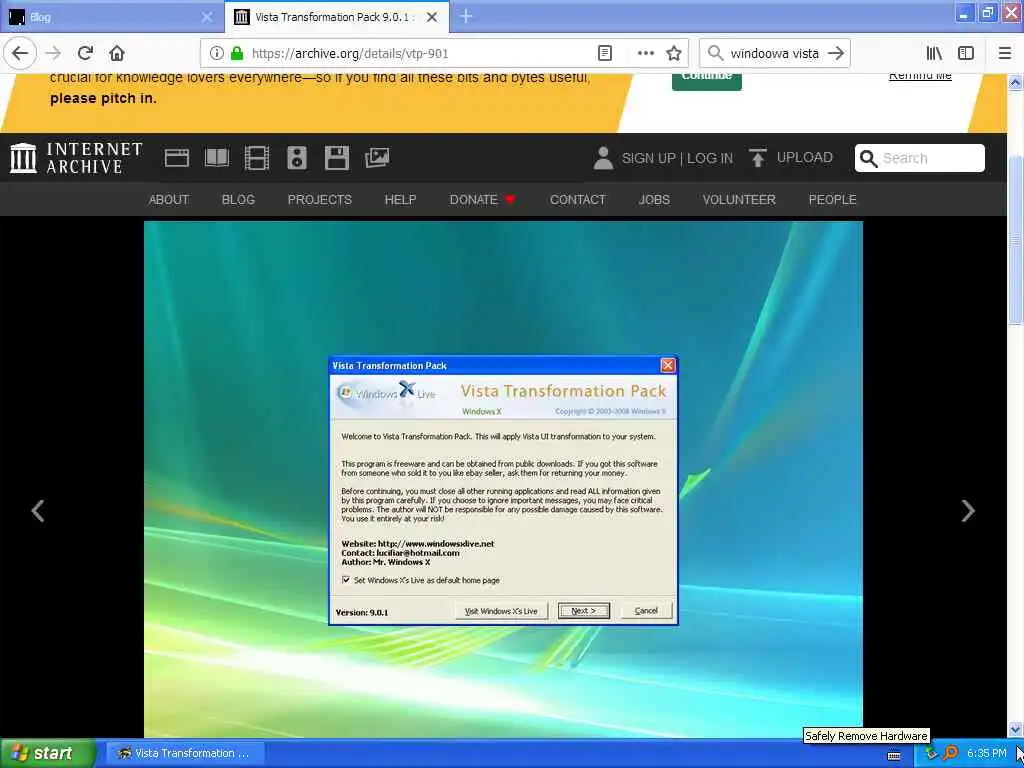Open the browser home page

(117, 53)
